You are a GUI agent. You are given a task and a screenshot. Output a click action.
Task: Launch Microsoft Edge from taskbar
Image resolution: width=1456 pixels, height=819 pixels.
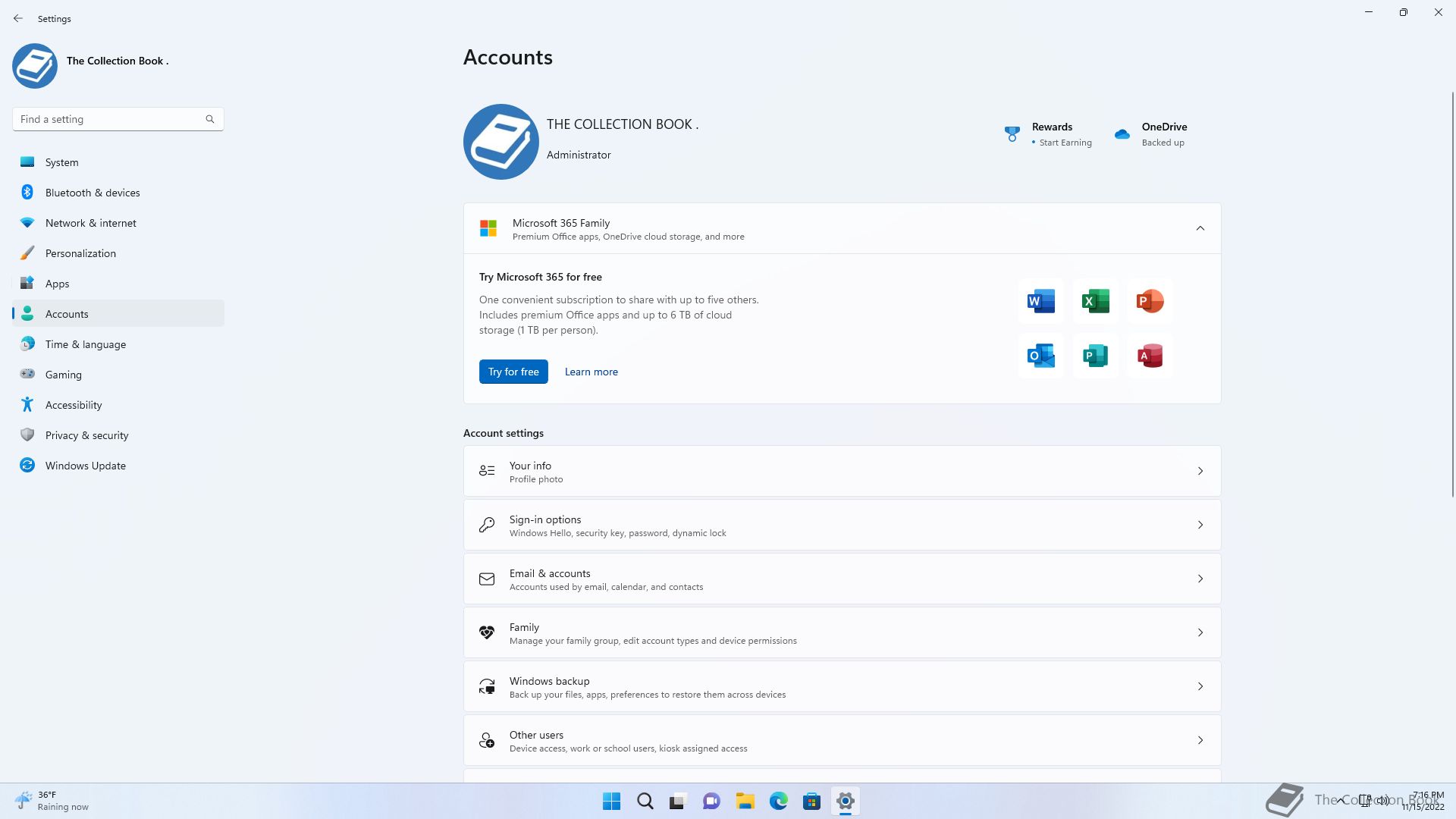pyautogui.click(x=779, y=801)
